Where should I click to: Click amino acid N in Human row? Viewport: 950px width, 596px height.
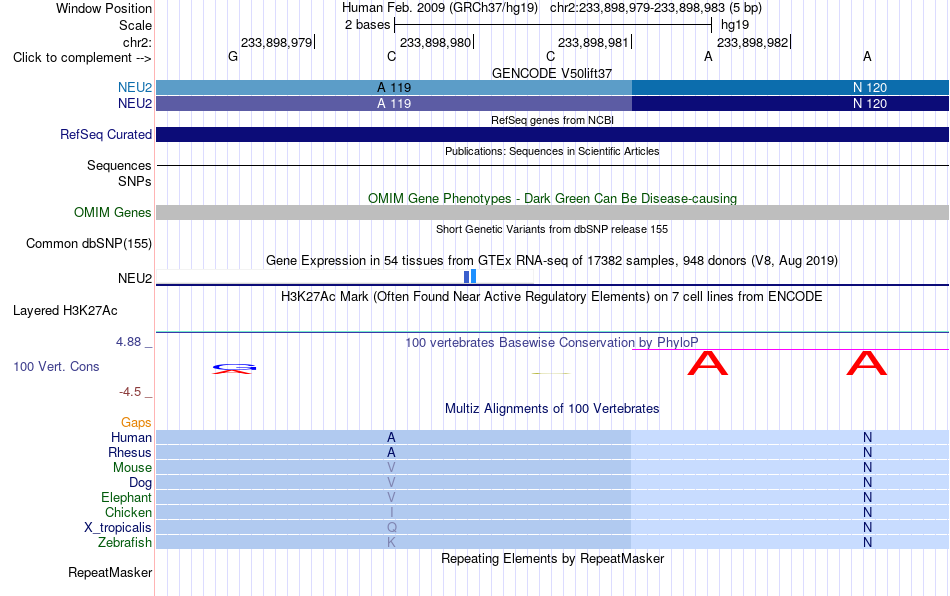868,437
